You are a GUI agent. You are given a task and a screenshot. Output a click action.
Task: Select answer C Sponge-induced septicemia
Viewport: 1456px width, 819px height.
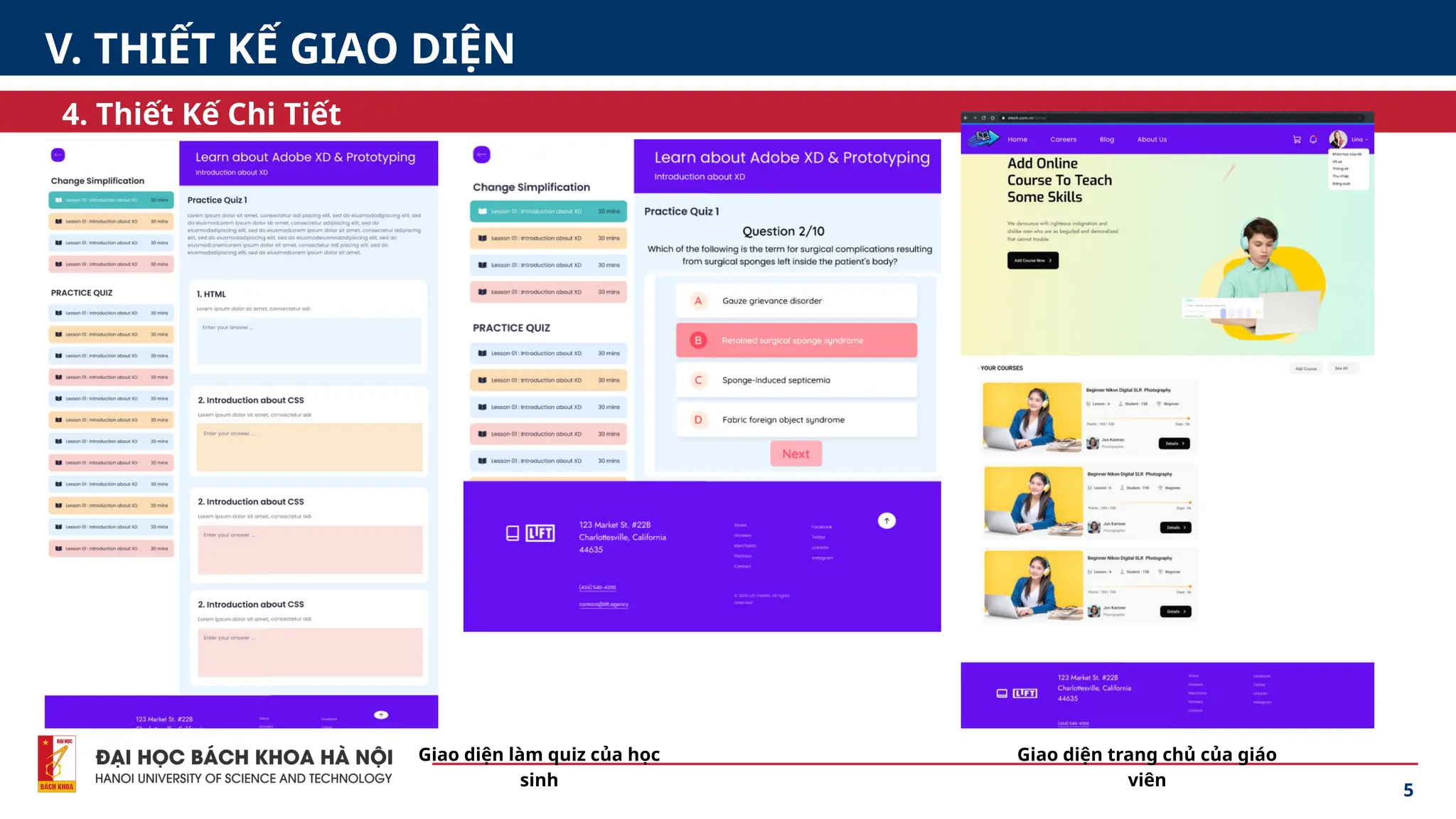point(796,380)
